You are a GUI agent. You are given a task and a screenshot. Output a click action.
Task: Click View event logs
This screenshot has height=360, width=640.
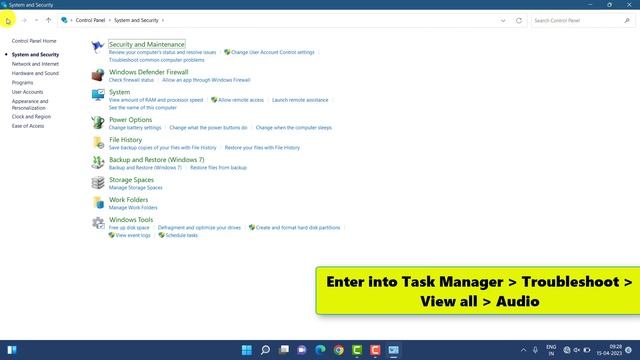coord(133,236)
